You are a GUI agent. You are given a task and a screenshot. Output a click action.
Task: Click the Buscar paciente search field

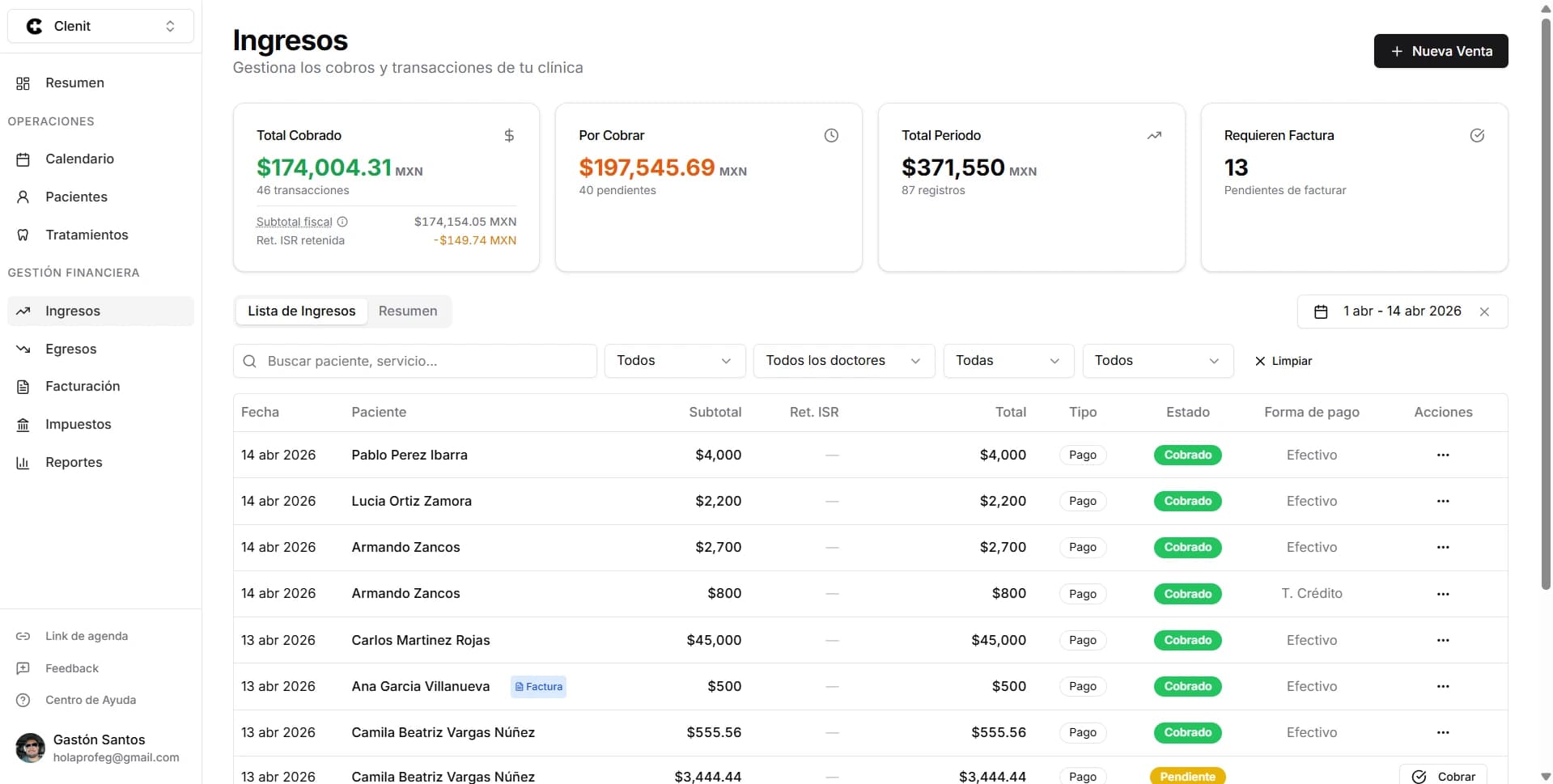[415, 361]
